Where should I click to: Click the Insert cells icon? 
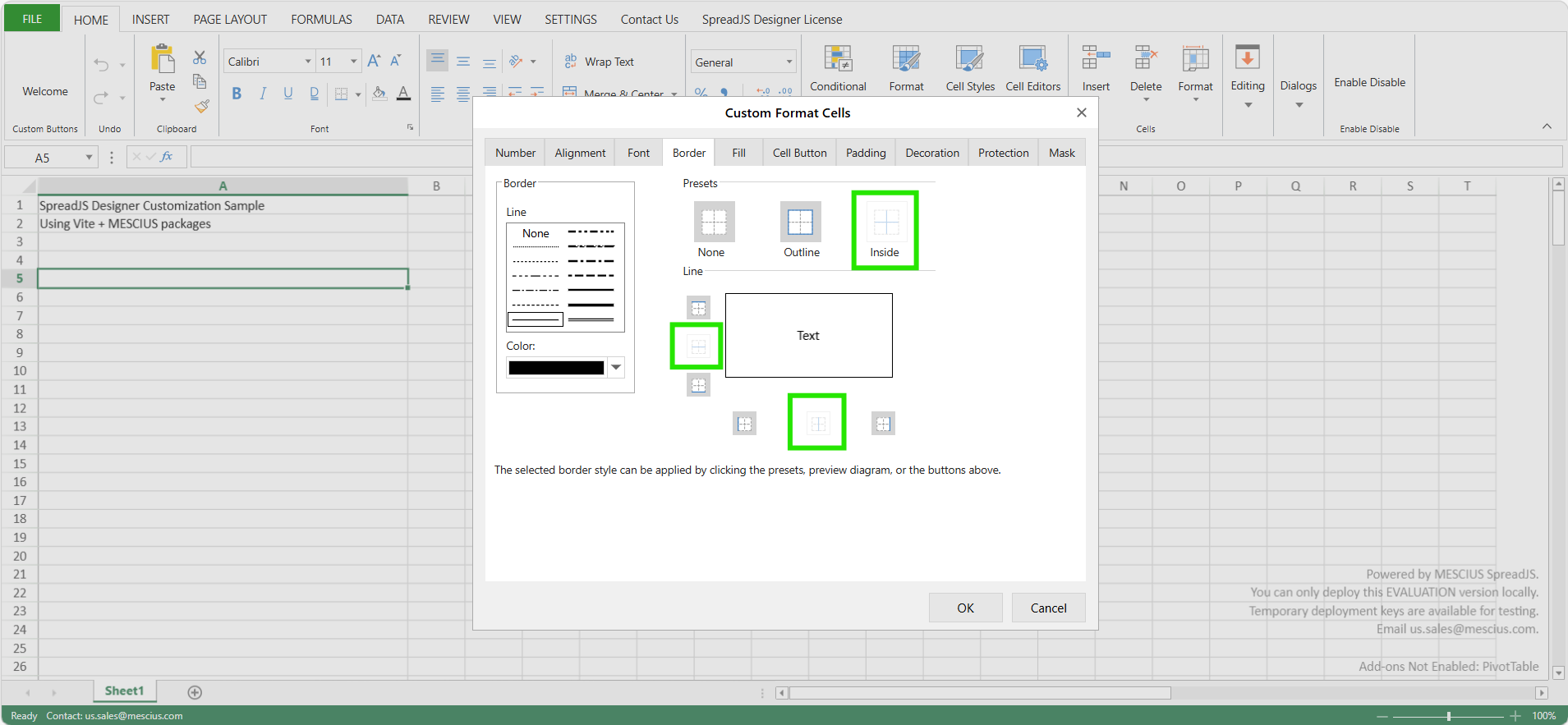pyautogui.click(x=1096, y=58)
